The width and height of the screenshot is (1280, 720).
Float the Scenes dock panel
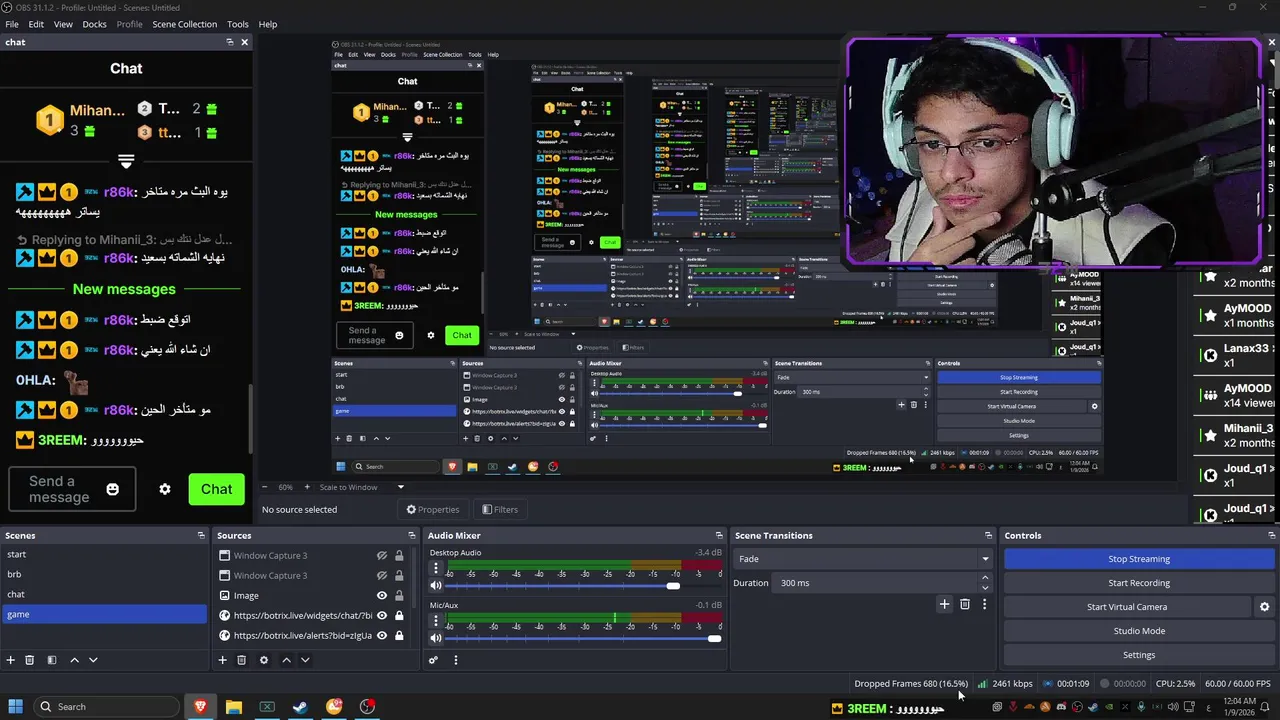click(x=201, y=536)
